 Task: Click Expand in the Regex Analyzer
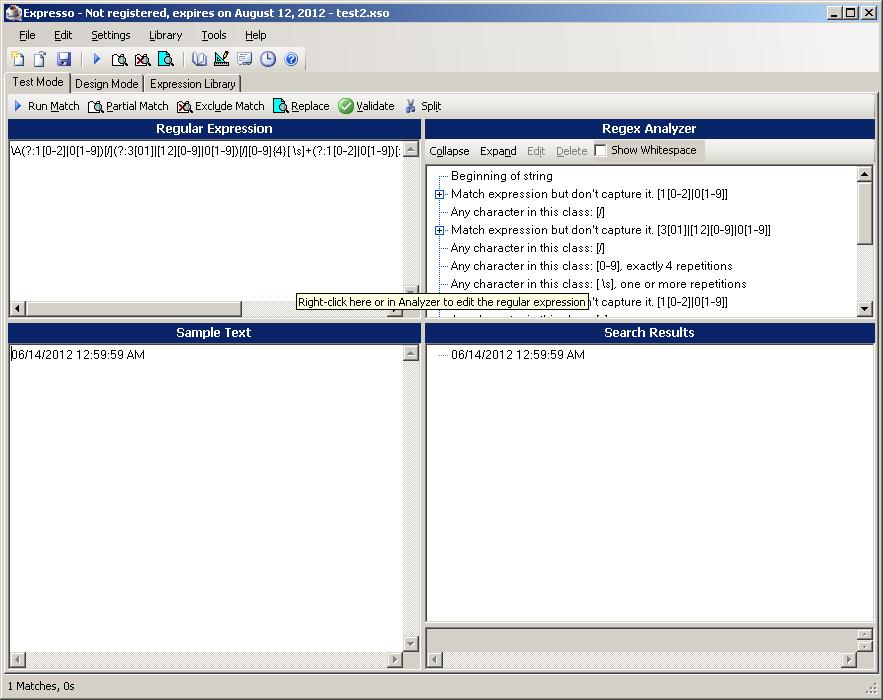coord(497,151)
